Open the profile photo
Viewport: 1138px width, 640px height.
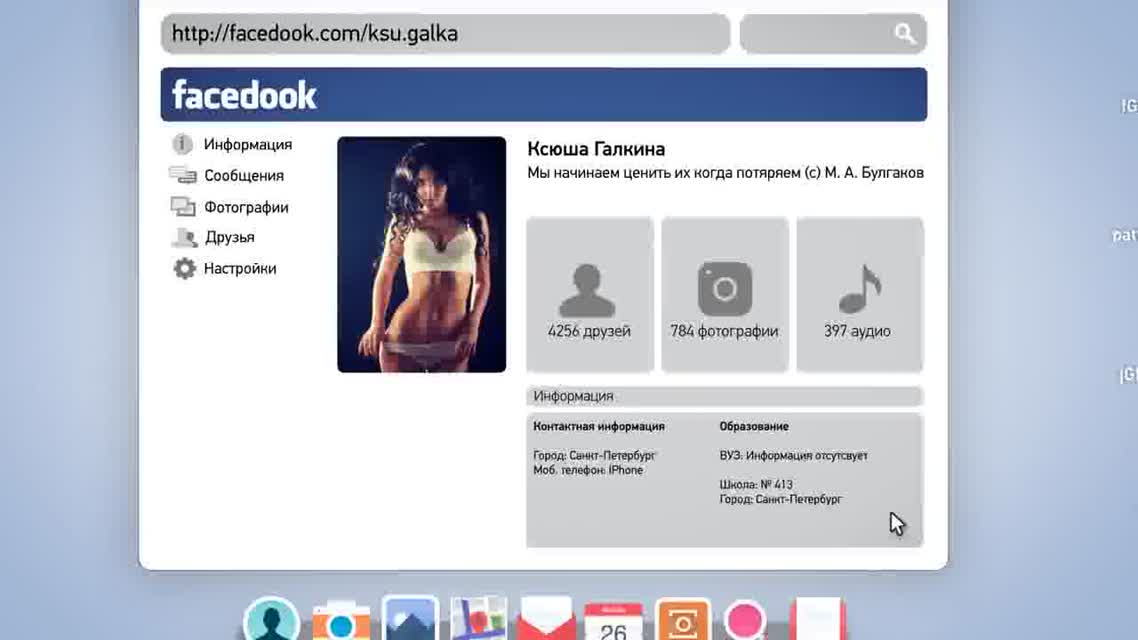click(x=422, y=255)
